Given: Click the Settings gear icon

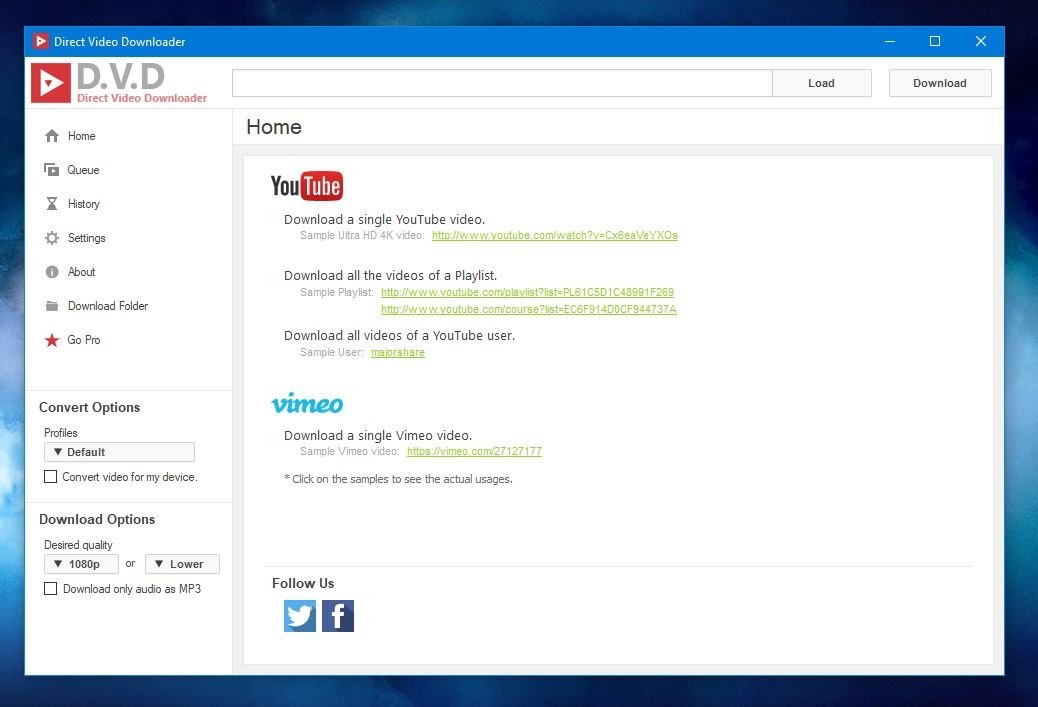Looking at the screenshot, I should [x=52, y=238].
